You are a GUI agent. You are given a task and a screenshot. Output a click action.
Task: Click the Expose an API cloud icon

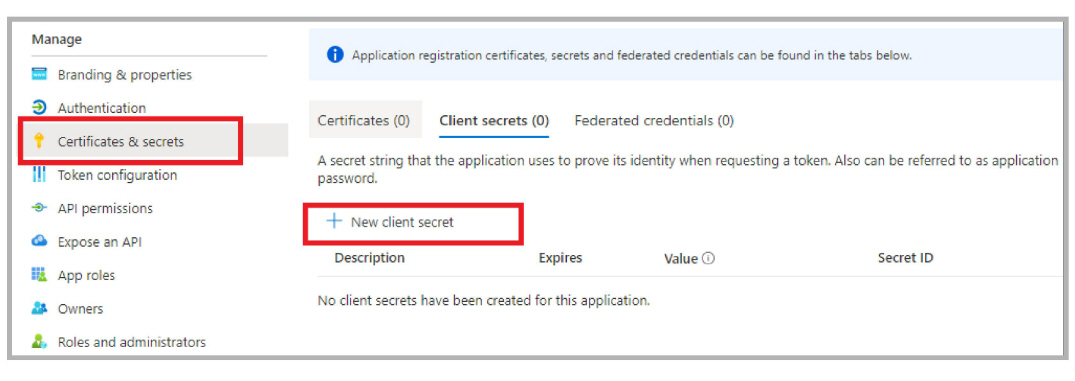(39, 241)
